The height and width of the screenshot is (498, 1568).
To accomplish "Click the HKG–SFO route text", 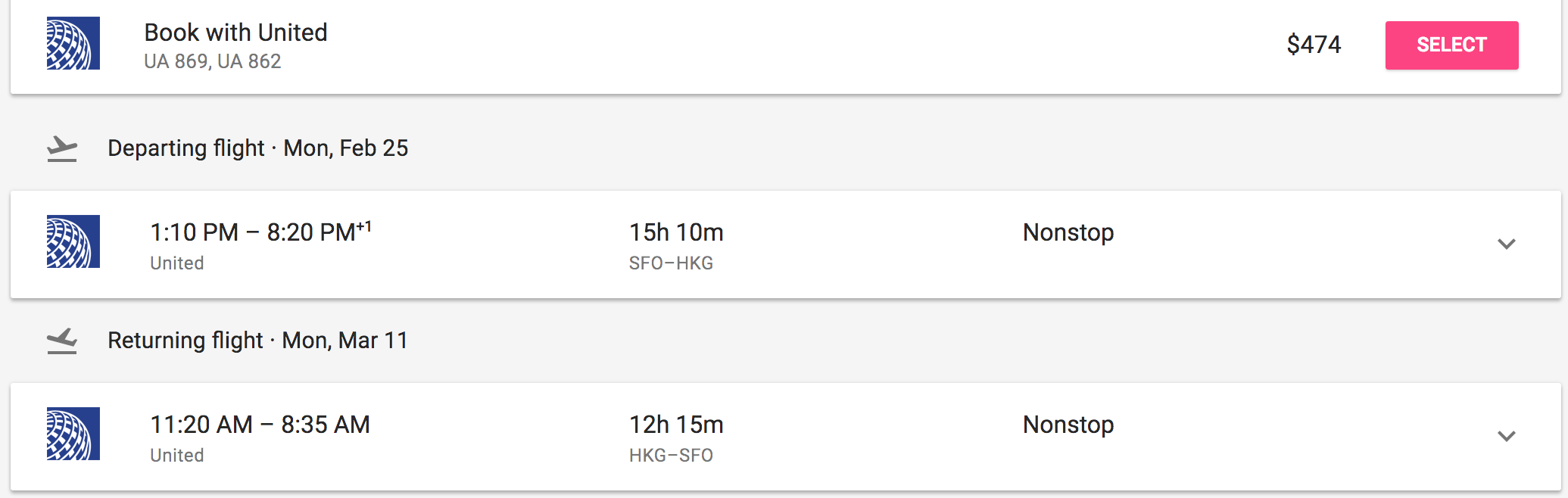I will tap(671, 456).
